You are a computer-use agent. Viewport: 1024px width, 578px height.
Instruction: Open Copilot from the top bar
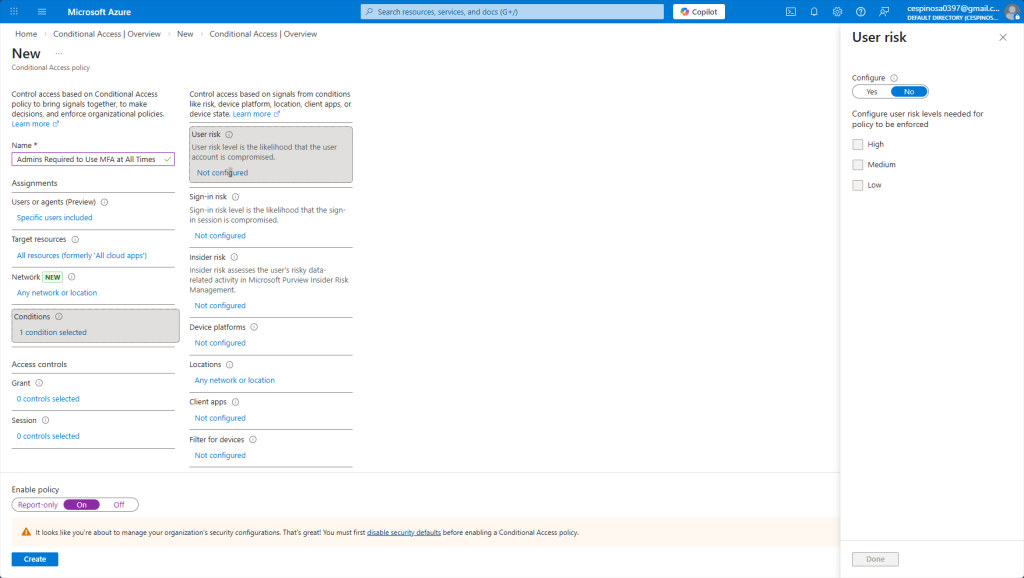point(698,12)
